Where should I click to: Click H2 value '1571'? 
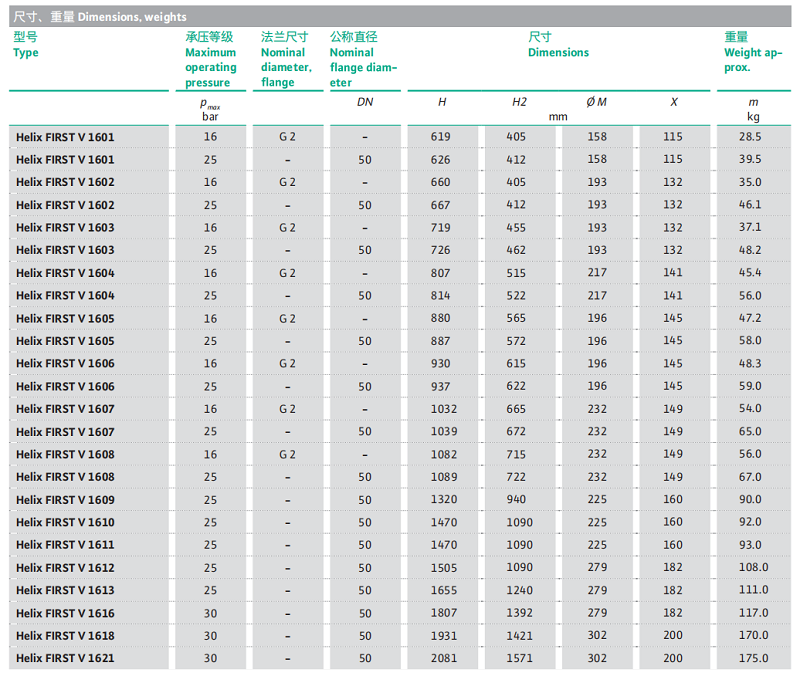(519, 658)
